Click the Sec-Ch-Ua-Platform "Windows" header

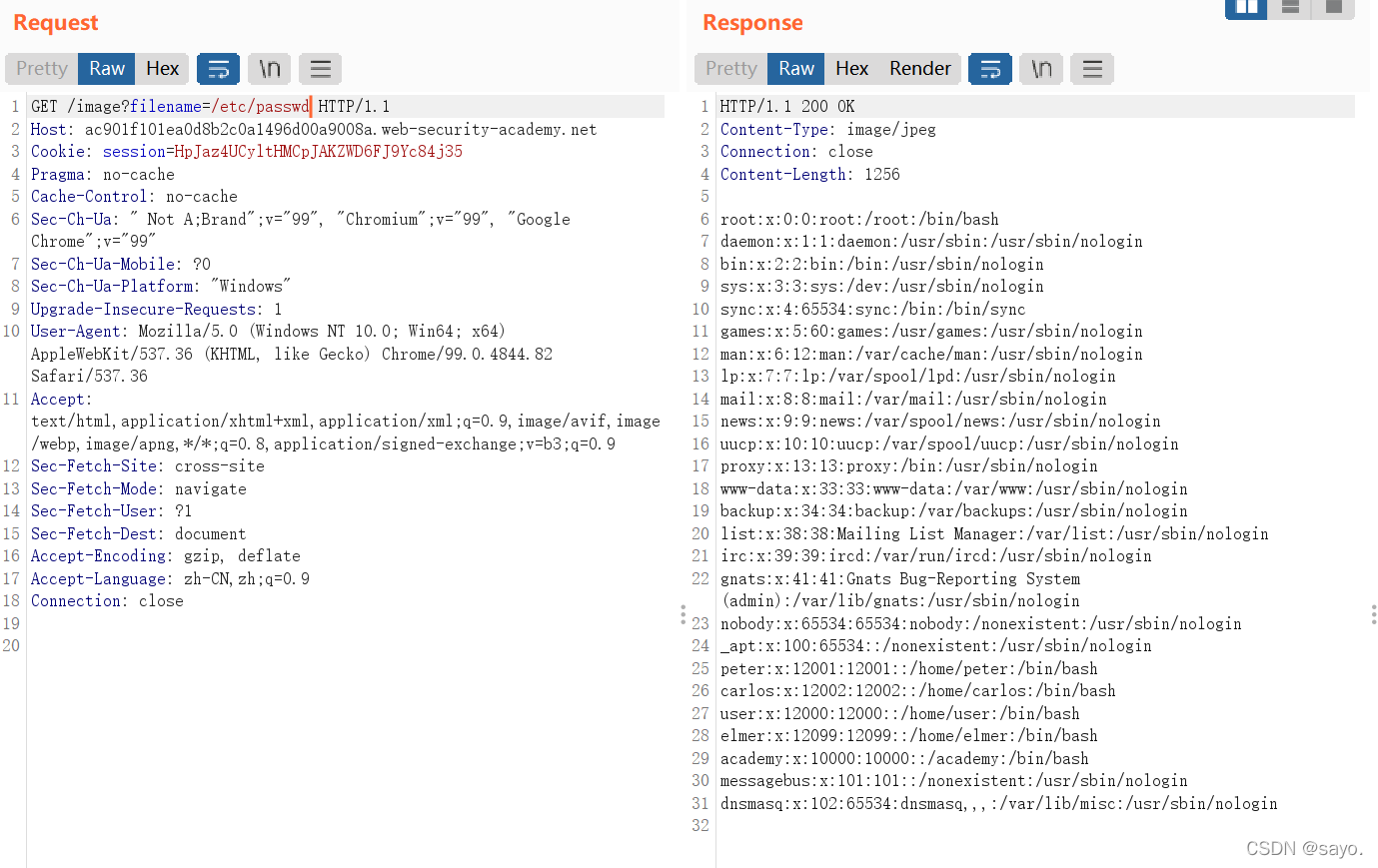[x=161, y=286]
